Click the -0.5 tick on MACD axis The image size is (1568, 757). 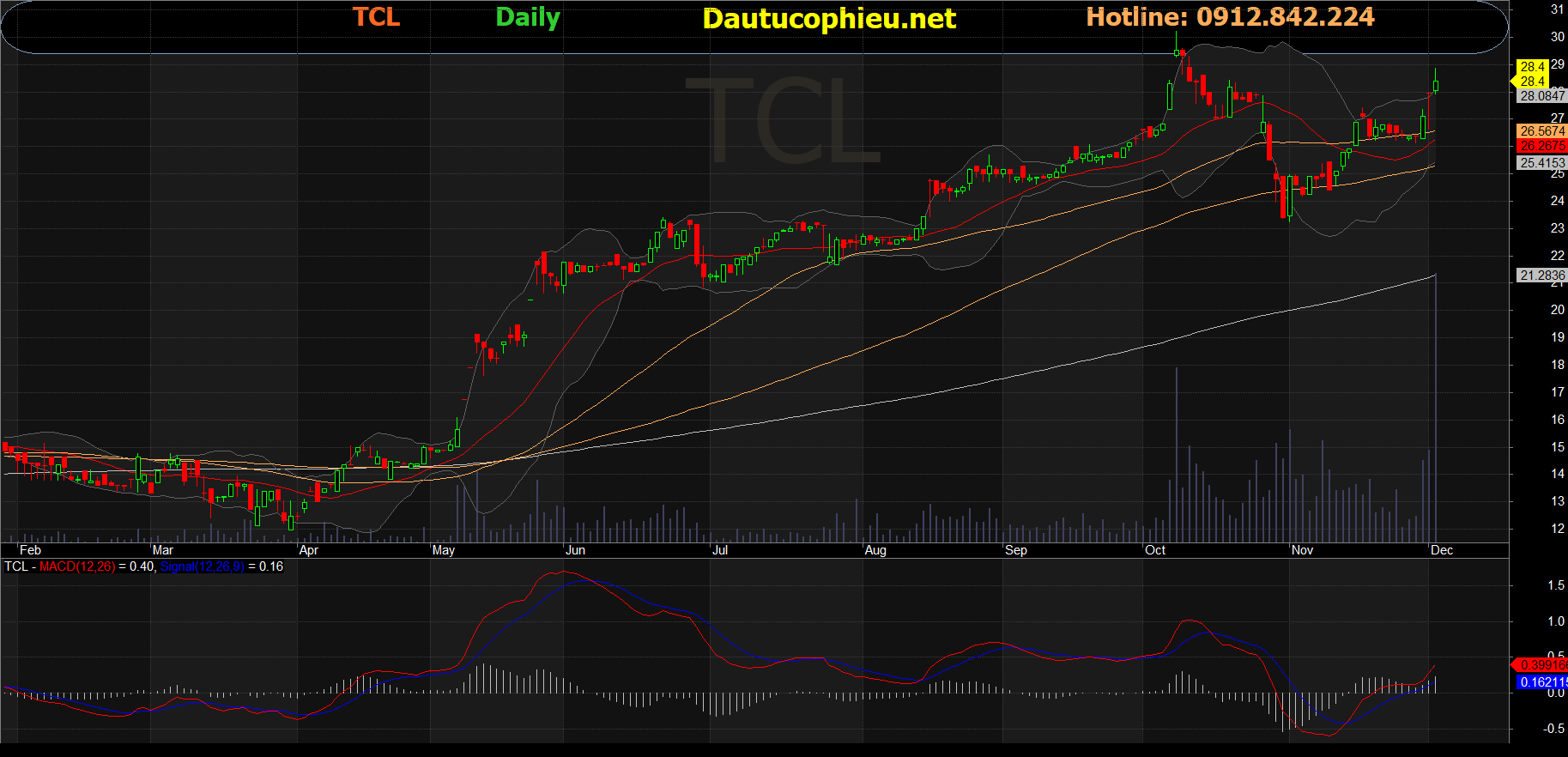(1553, 729)
